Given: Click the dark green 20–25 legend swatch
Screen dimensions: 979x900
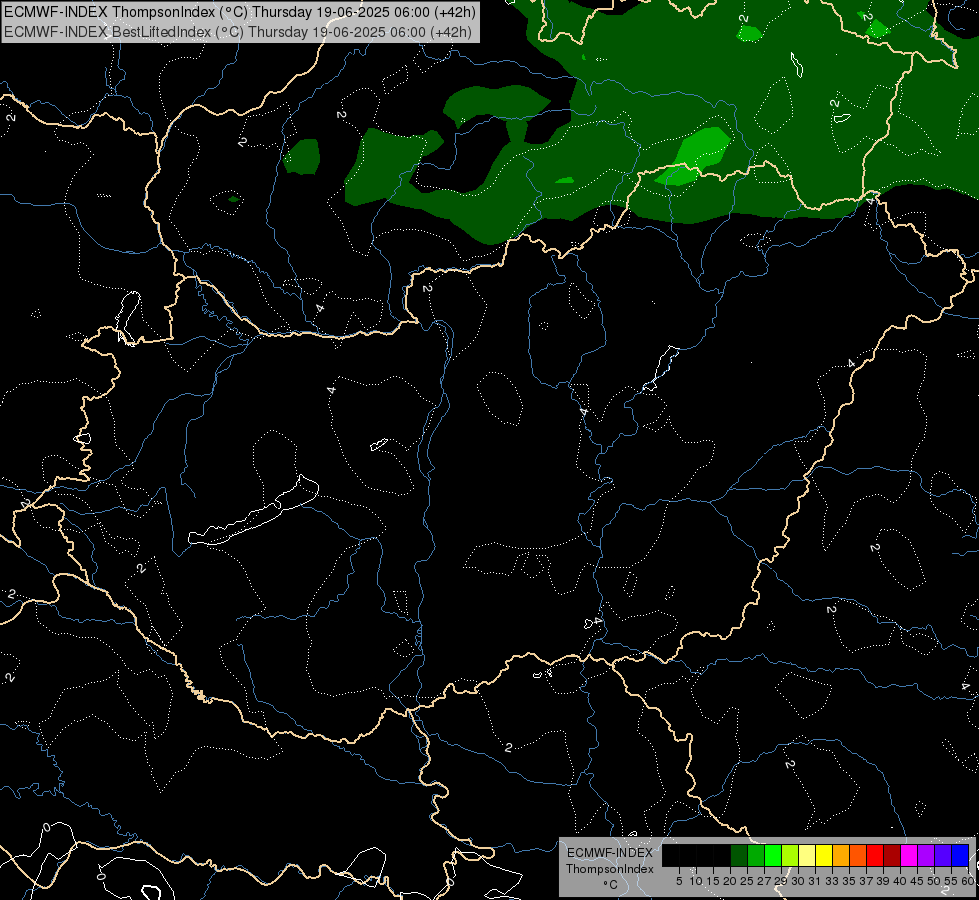Looking at the screenshot, I should pos(739,855).
